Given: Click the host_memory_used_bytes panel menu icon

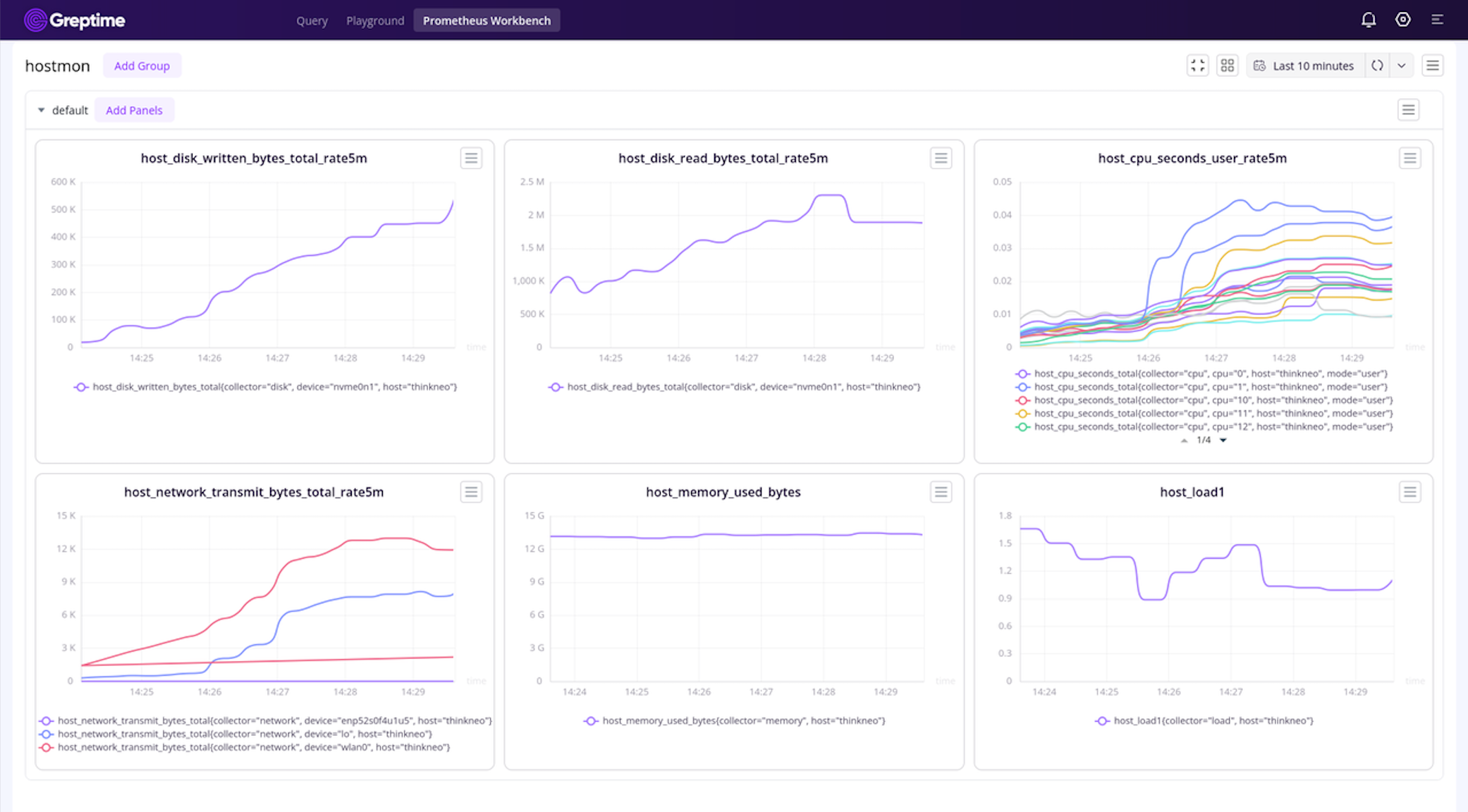Looking at the screenshot, I should pos(941,492).
